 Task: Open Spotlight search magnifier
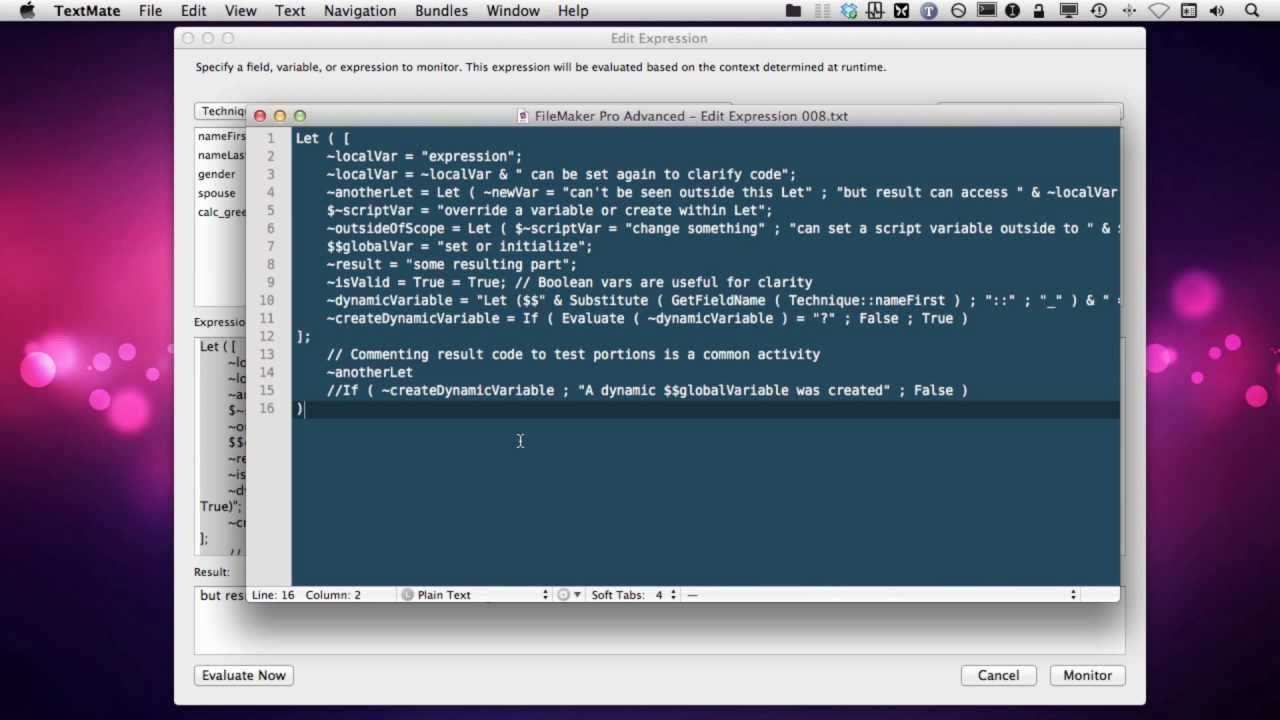pyautogui.click(x=1252, y=11)
